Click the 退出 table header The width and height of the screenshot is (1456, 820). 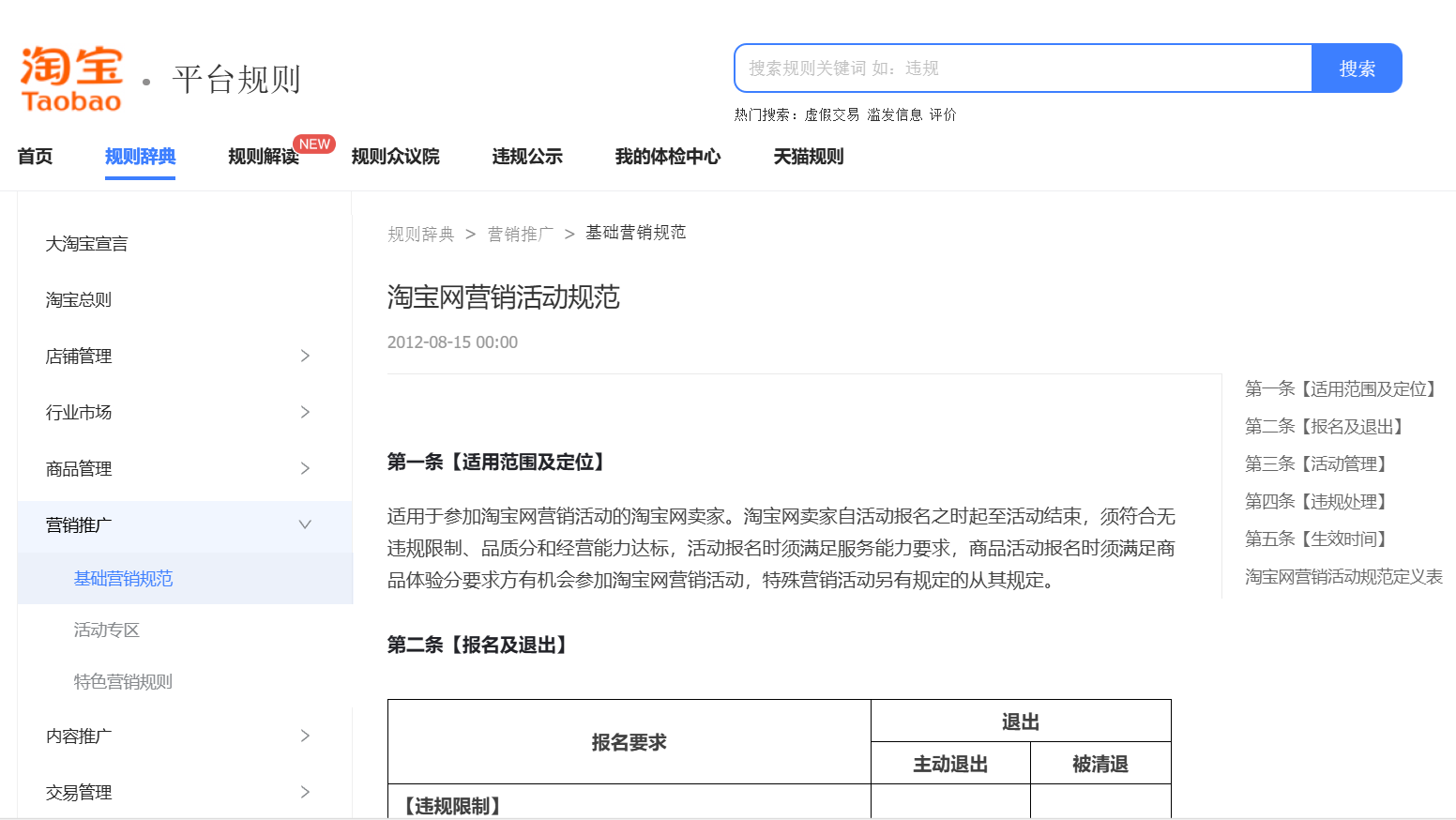pyautogui.click(x=1021, y=721)
